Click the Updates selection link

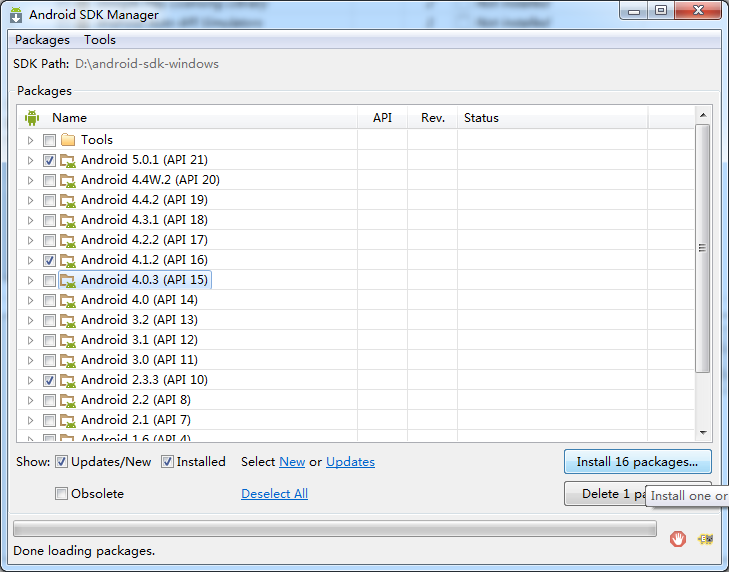[x=351, y=462]
